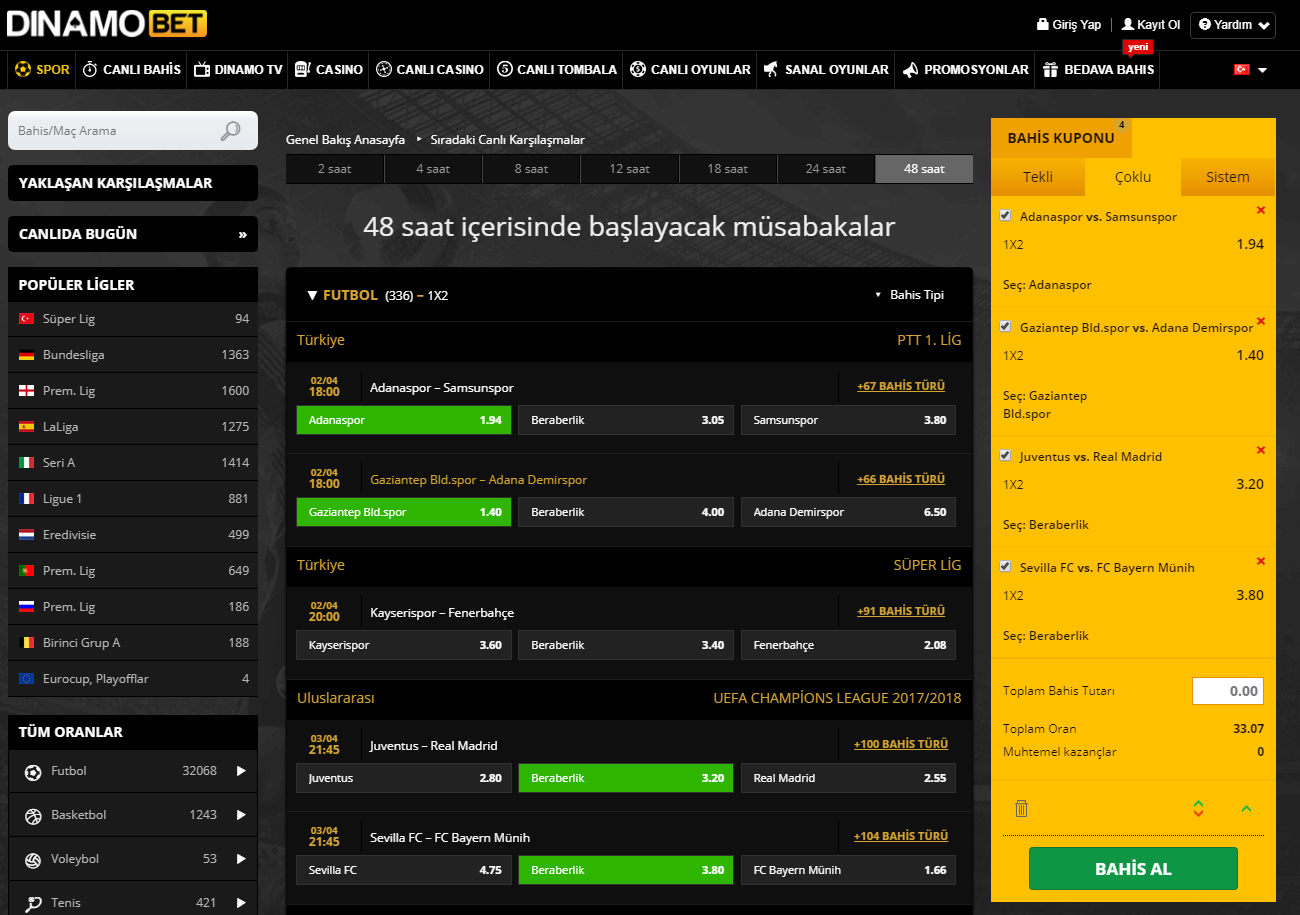Select Fenerbahçe 2.08 odds

(x=848, y=645)
